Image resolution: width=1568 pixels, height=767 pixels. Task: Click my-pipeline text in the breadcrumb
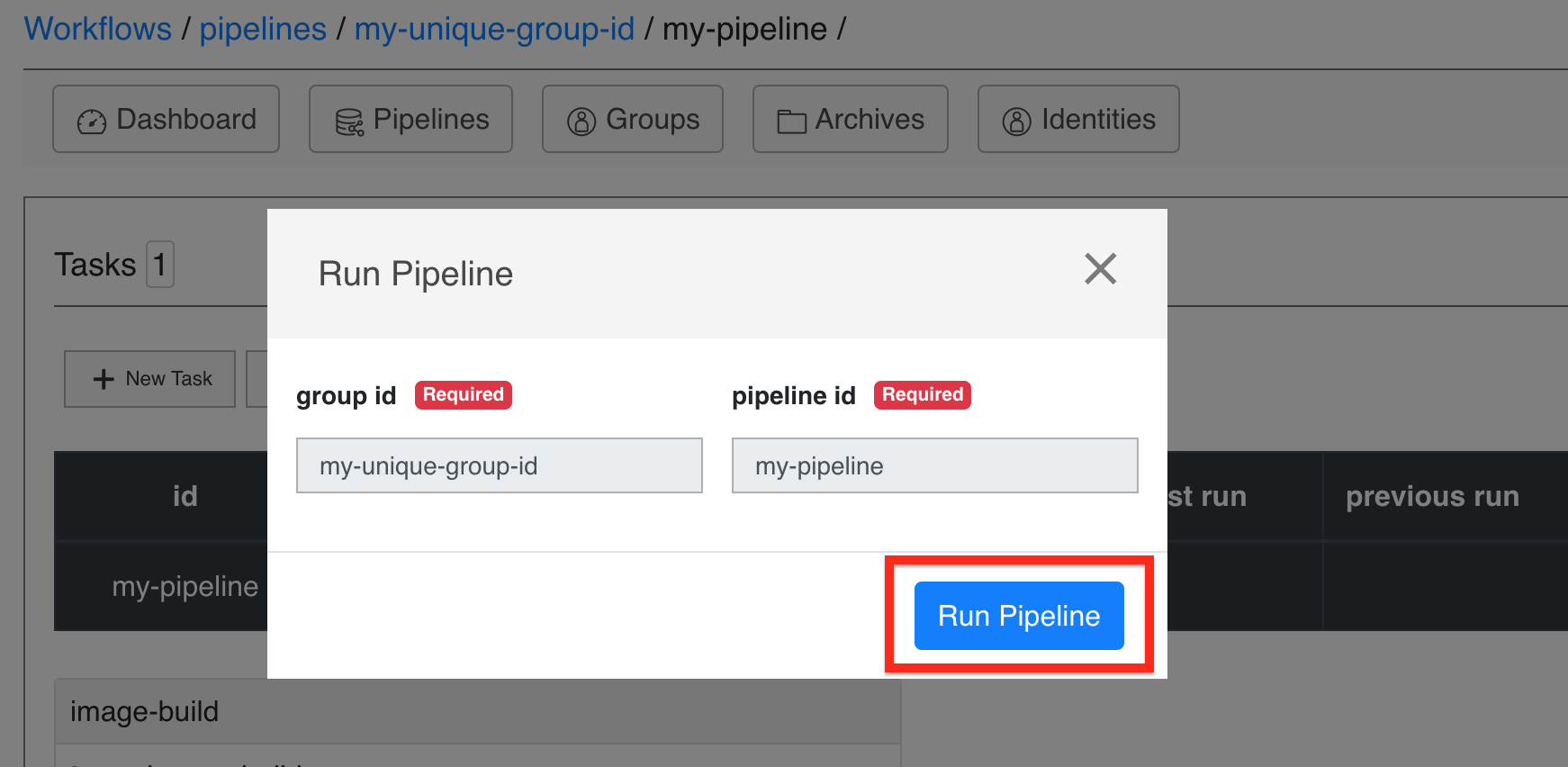coord(744,29)
